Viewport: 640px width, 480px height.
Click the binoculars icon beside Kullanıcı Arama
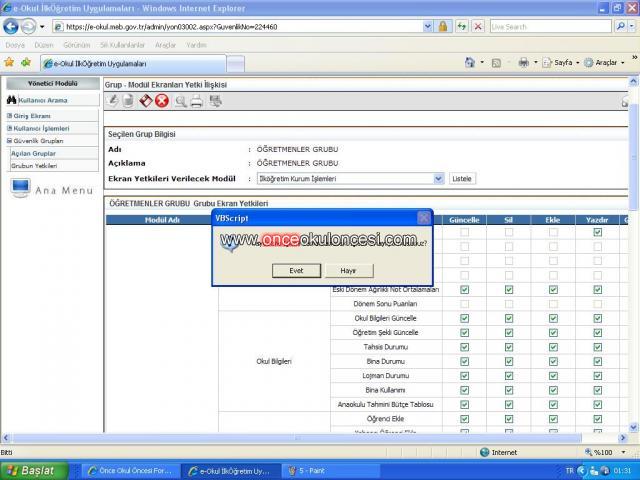[11, 100]
